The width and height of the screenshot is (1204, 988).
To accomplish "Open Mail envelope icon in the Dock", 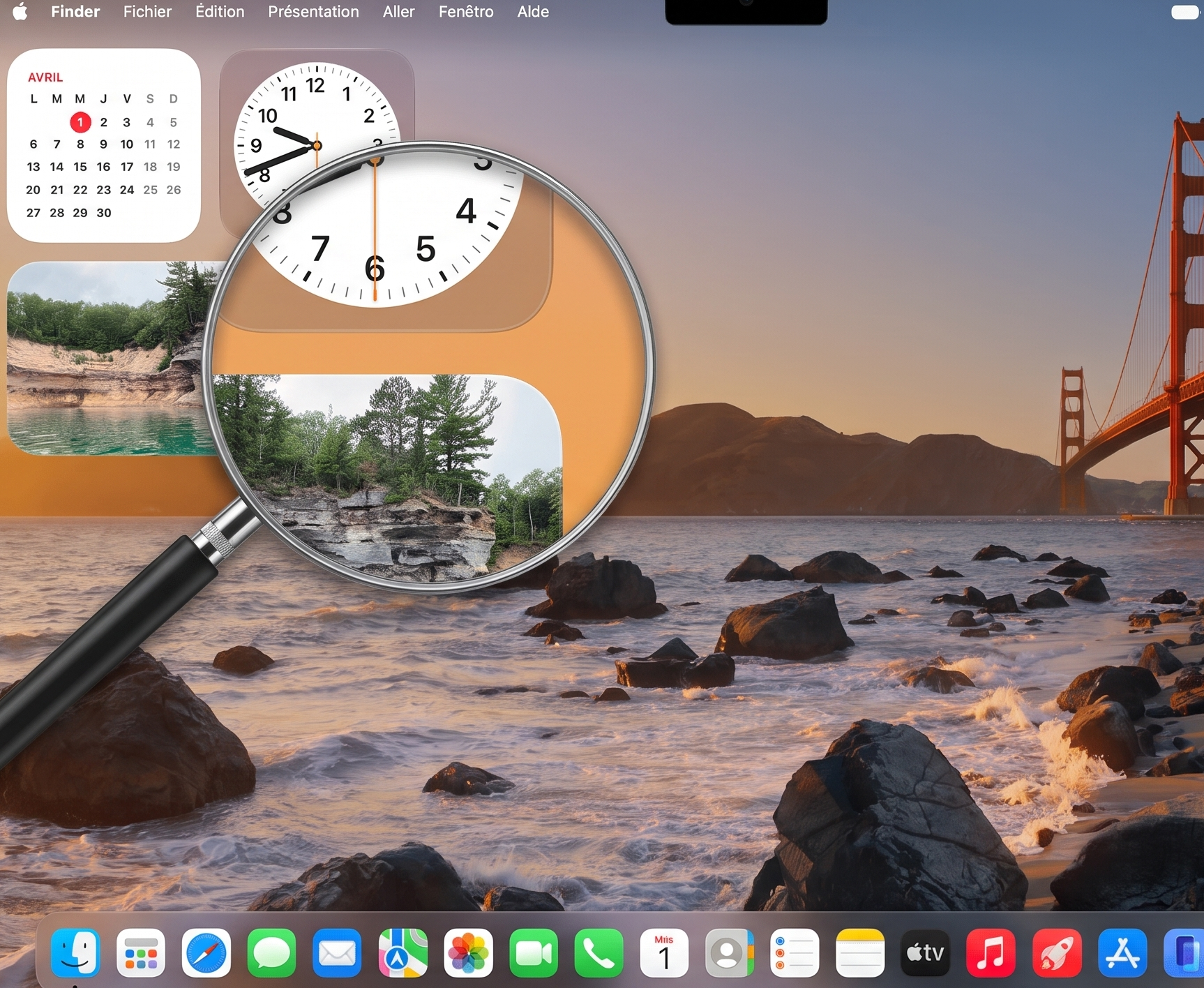I will click(x=337, y=953).
